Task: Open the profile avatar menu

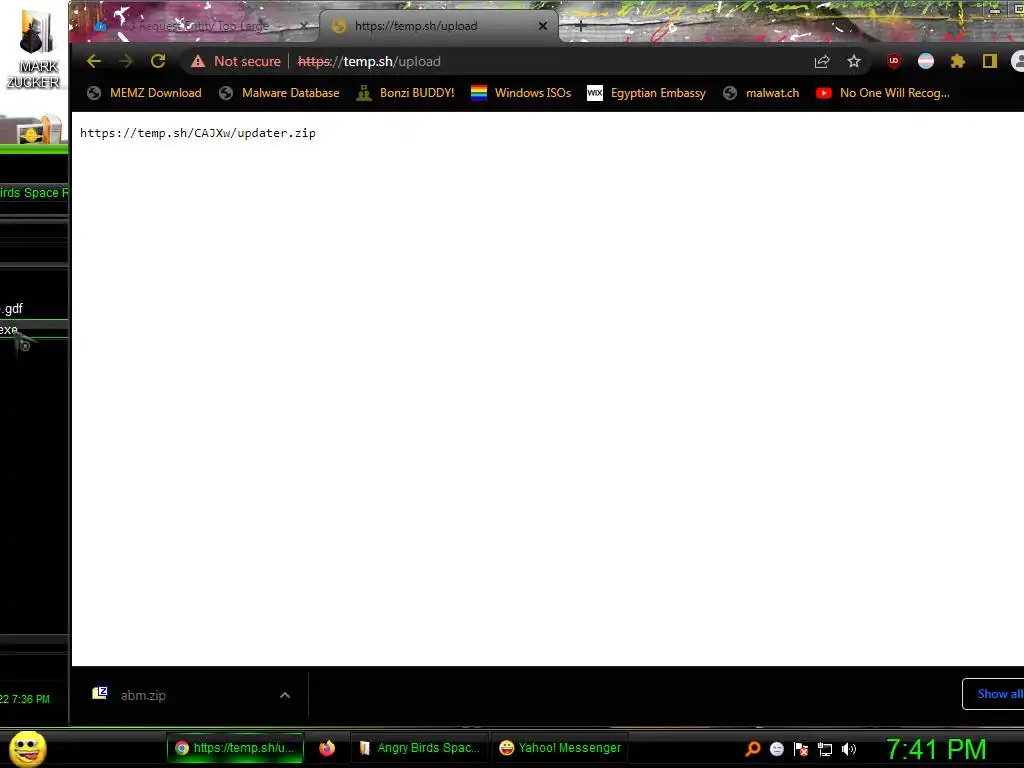Action: pyautogui.click(x=1018, y=61)
